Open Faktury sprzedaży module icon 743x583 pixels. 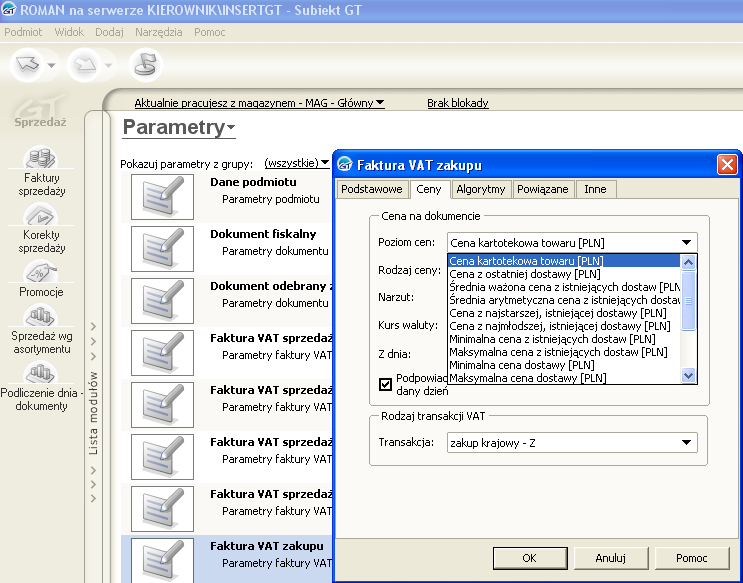click(x=41, y=158)
